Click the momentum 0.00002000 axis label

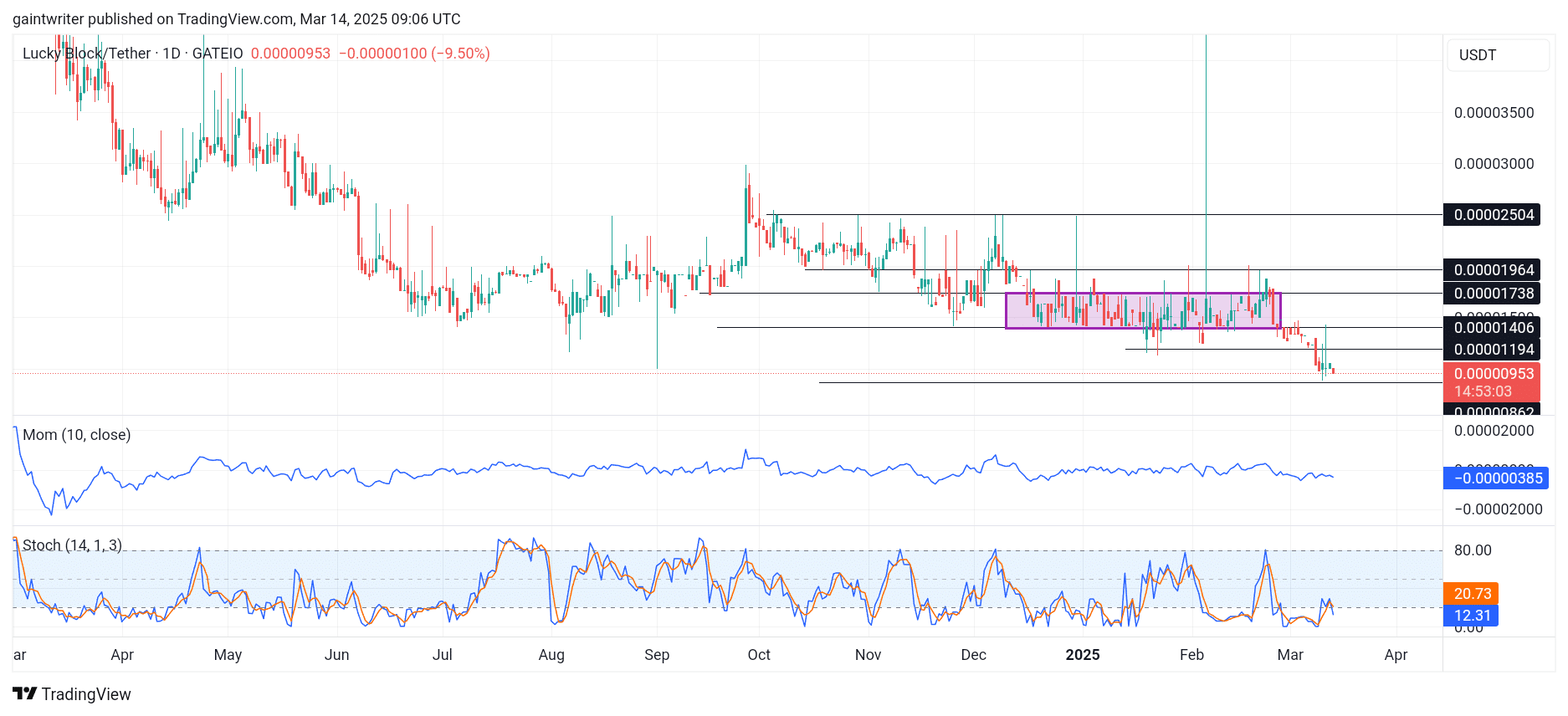(1494, 431)
